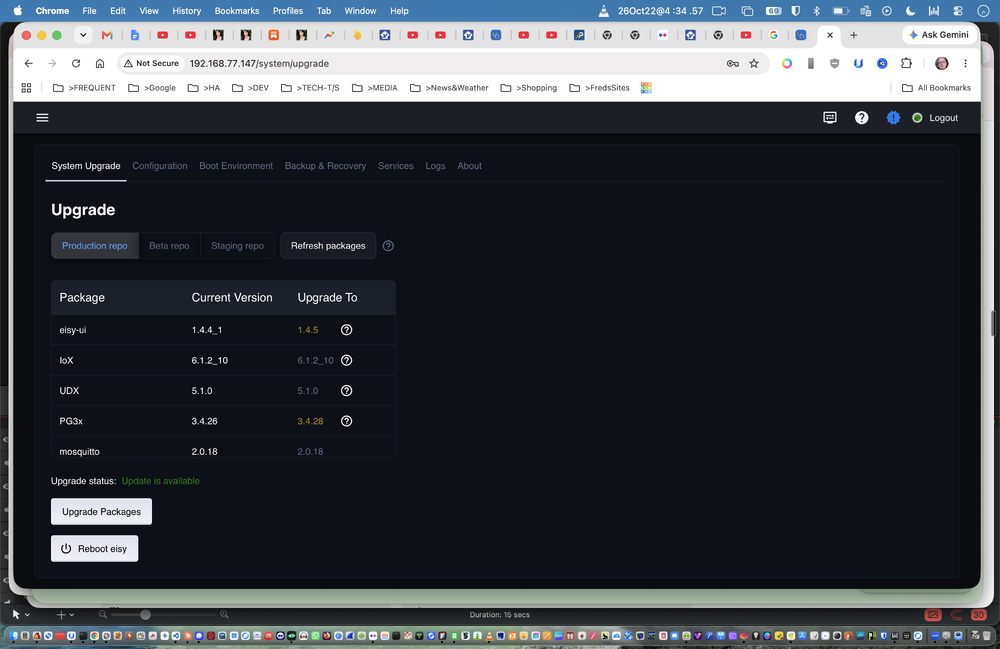
Task: Click the Not Secure site info chip
Action: [x=152, y=63]
